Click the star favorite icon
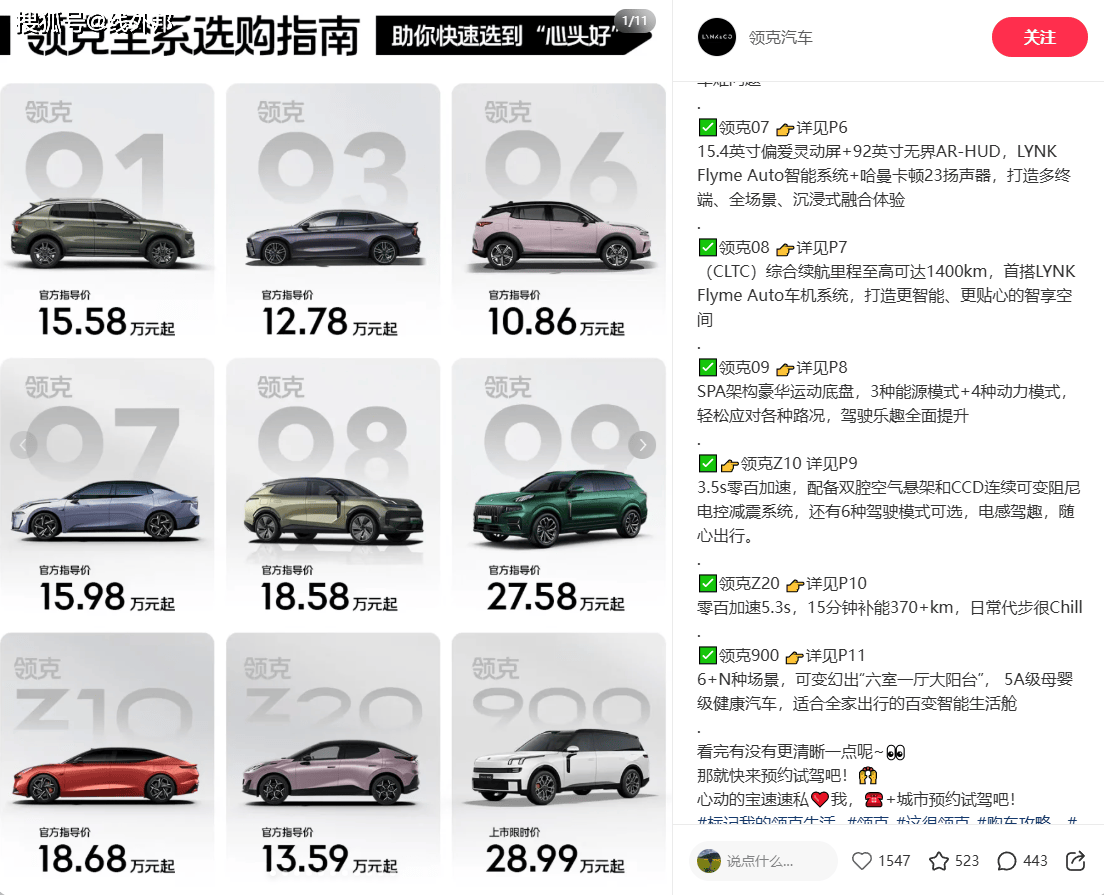1104x895 pixels. tap(939, 860)
